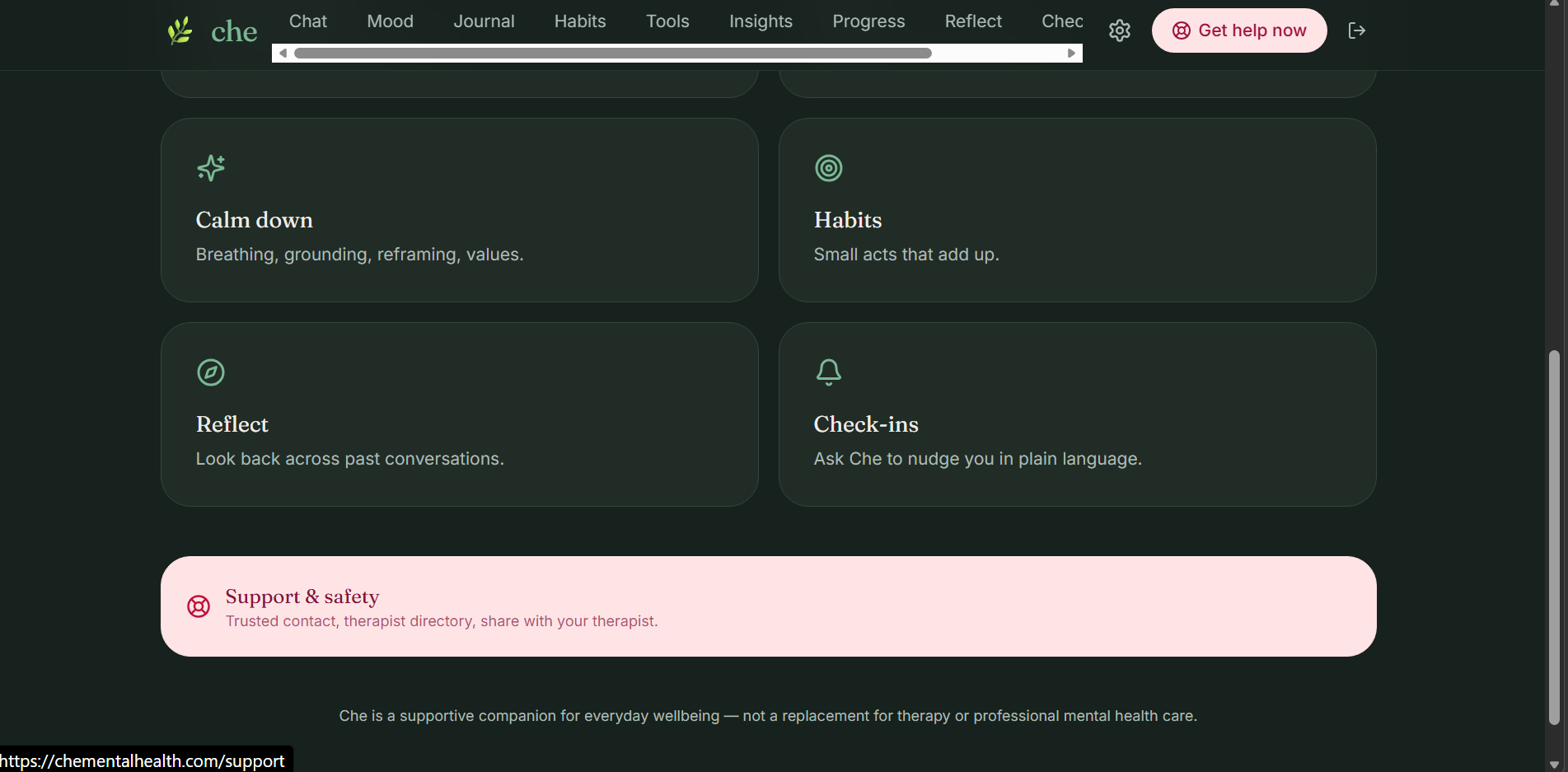1568x772 pixels.
Task: Click 'Look back across past conversations.' text
Action: 350,459
